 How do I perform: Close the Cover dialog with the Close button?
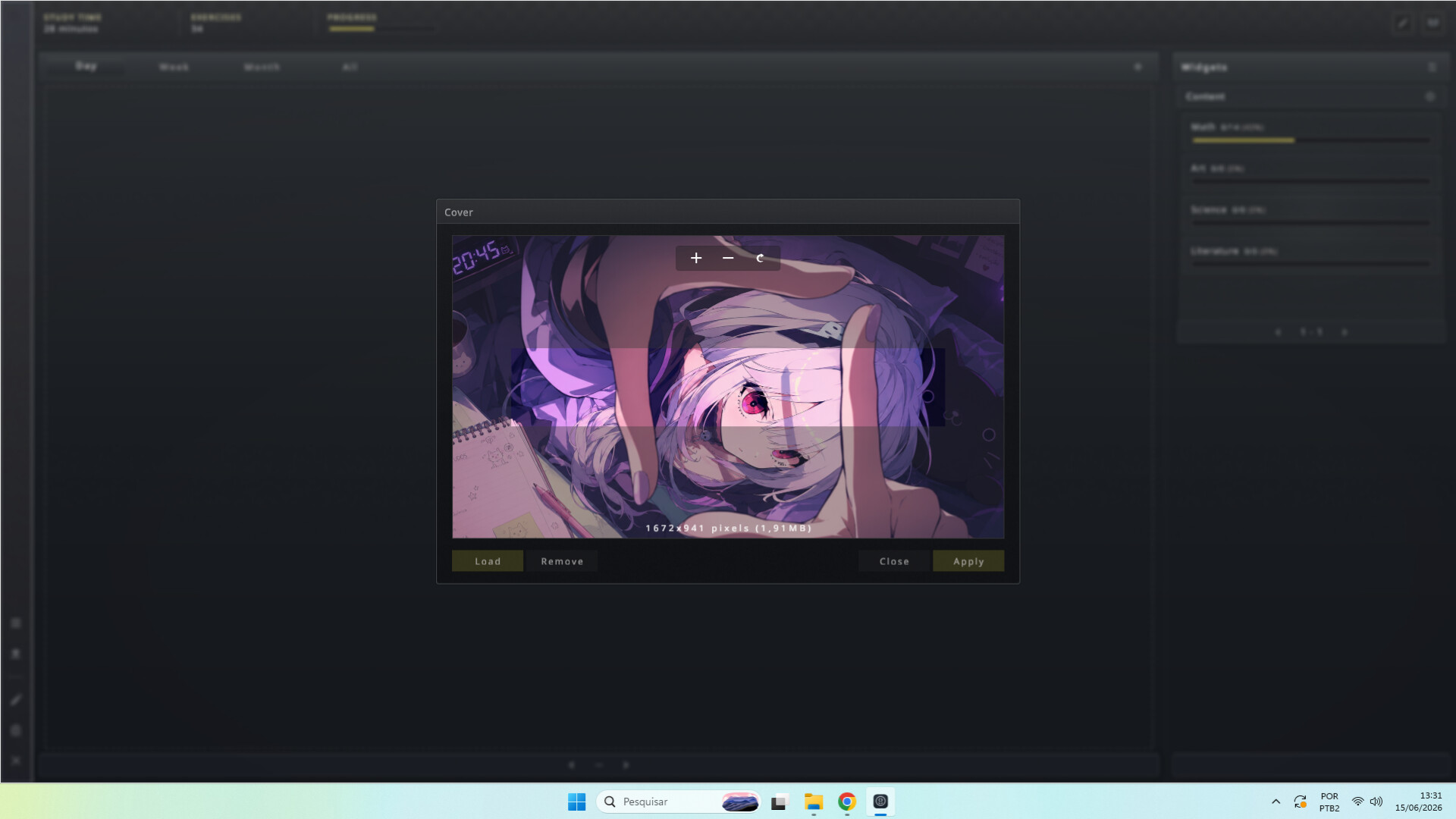(894, 561)
